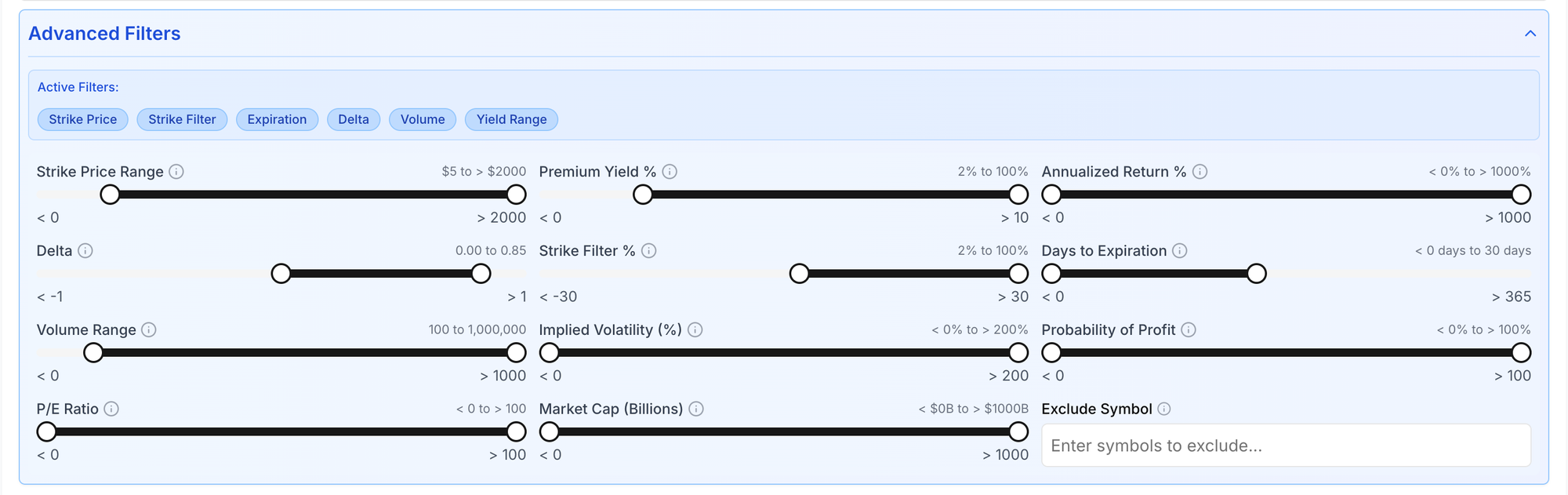Click the Delta info icon
This screenshot has width=1568, height=495.
(x=85, y=251)
